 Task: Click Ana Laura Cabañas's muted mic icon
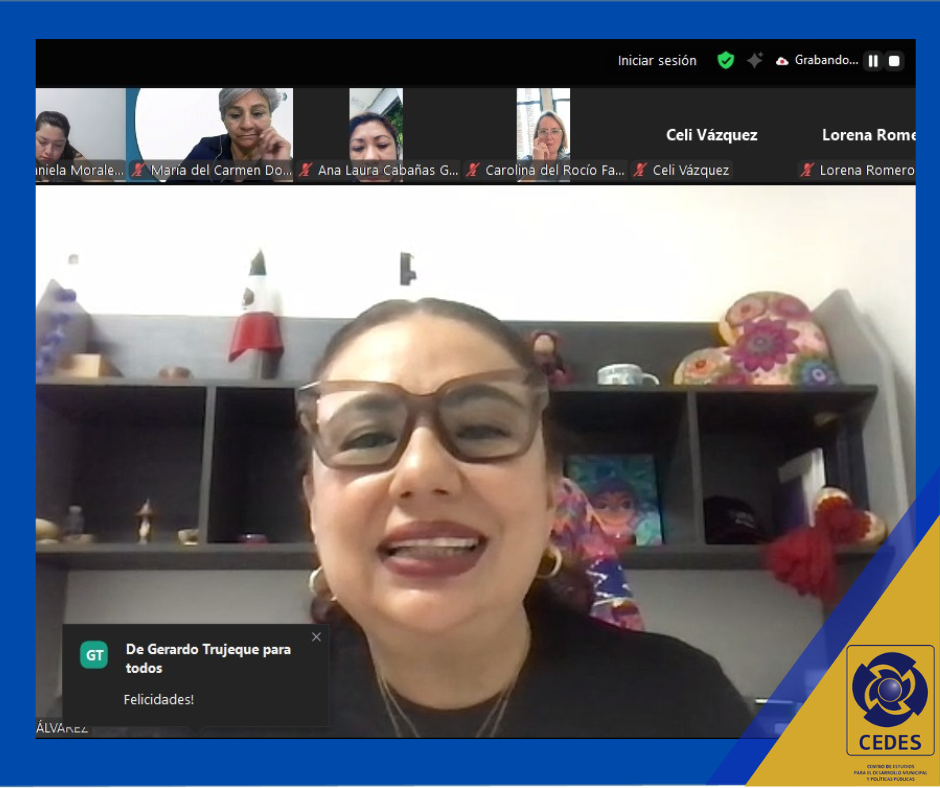(x=306, y=171)
